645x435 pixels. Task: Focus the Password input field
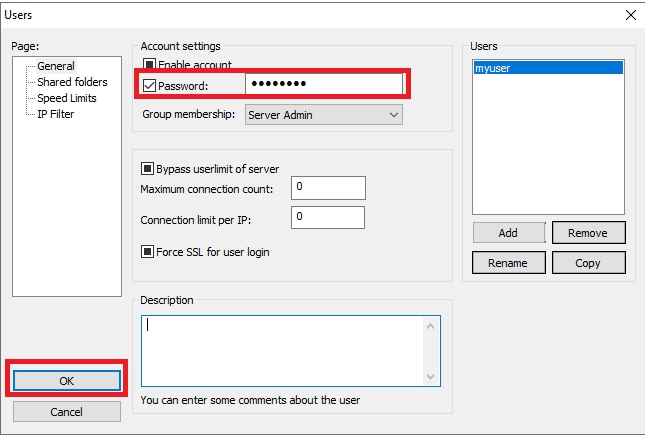pyautogui.click(x=323, y=85)
